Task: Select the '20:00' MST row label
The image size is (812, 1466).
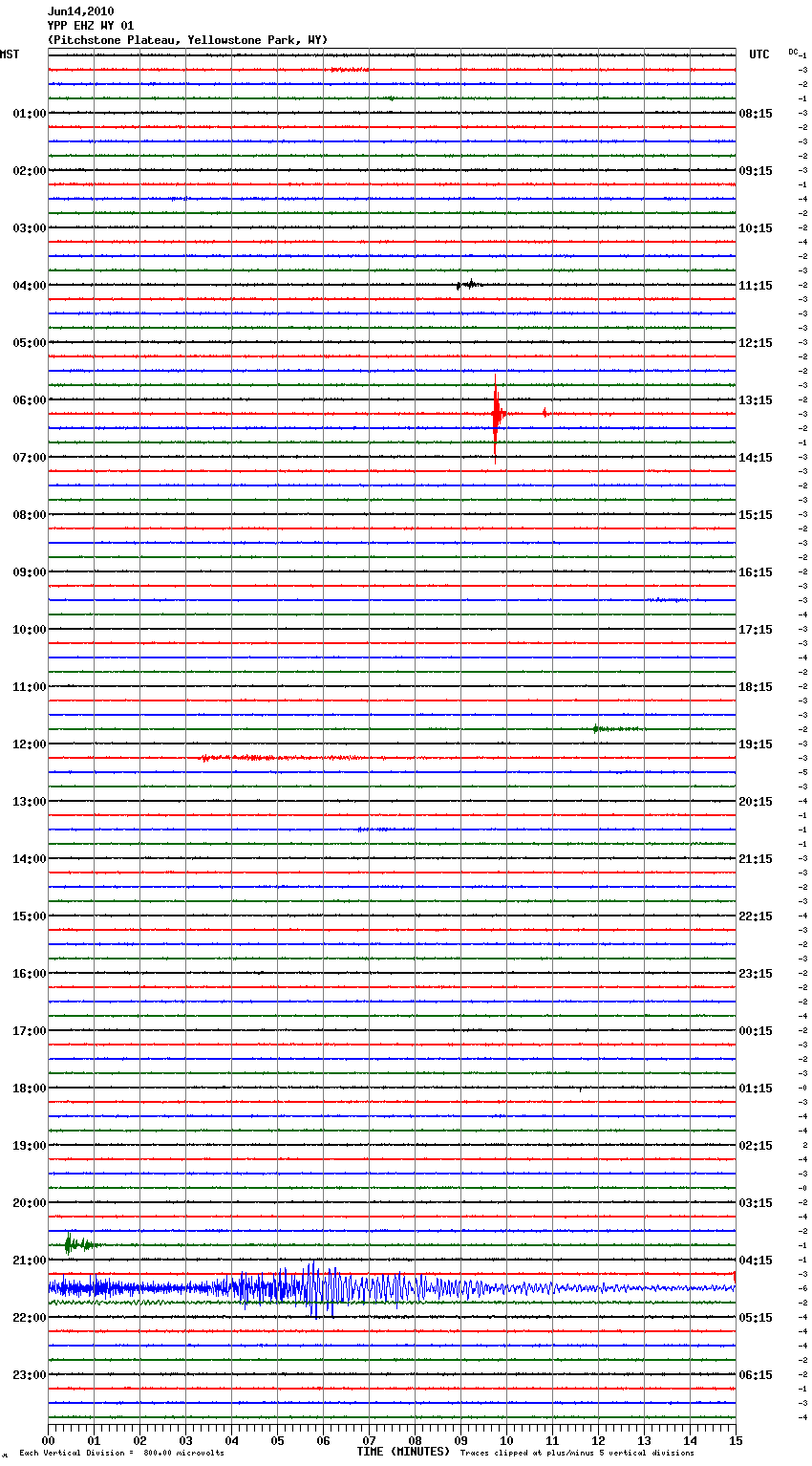Action: (30, 1203)
